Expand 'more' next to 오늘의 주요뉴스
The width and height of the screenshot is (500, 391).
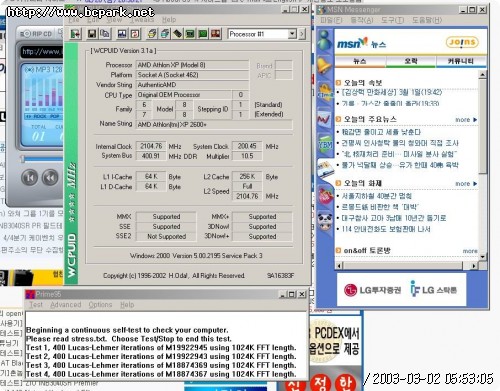(466, 120)
